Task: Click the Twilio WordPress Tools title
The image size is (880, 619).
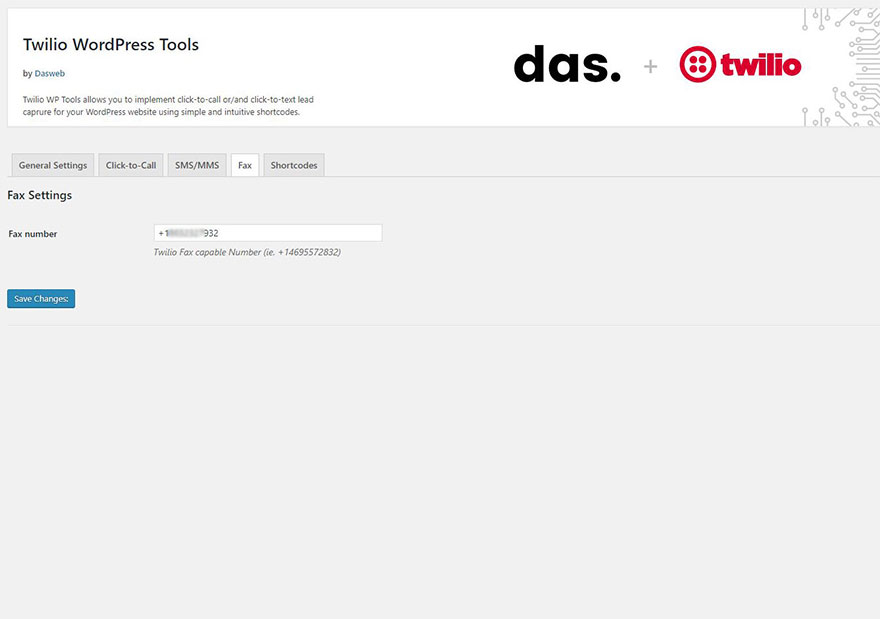Action: pos(111,44)
